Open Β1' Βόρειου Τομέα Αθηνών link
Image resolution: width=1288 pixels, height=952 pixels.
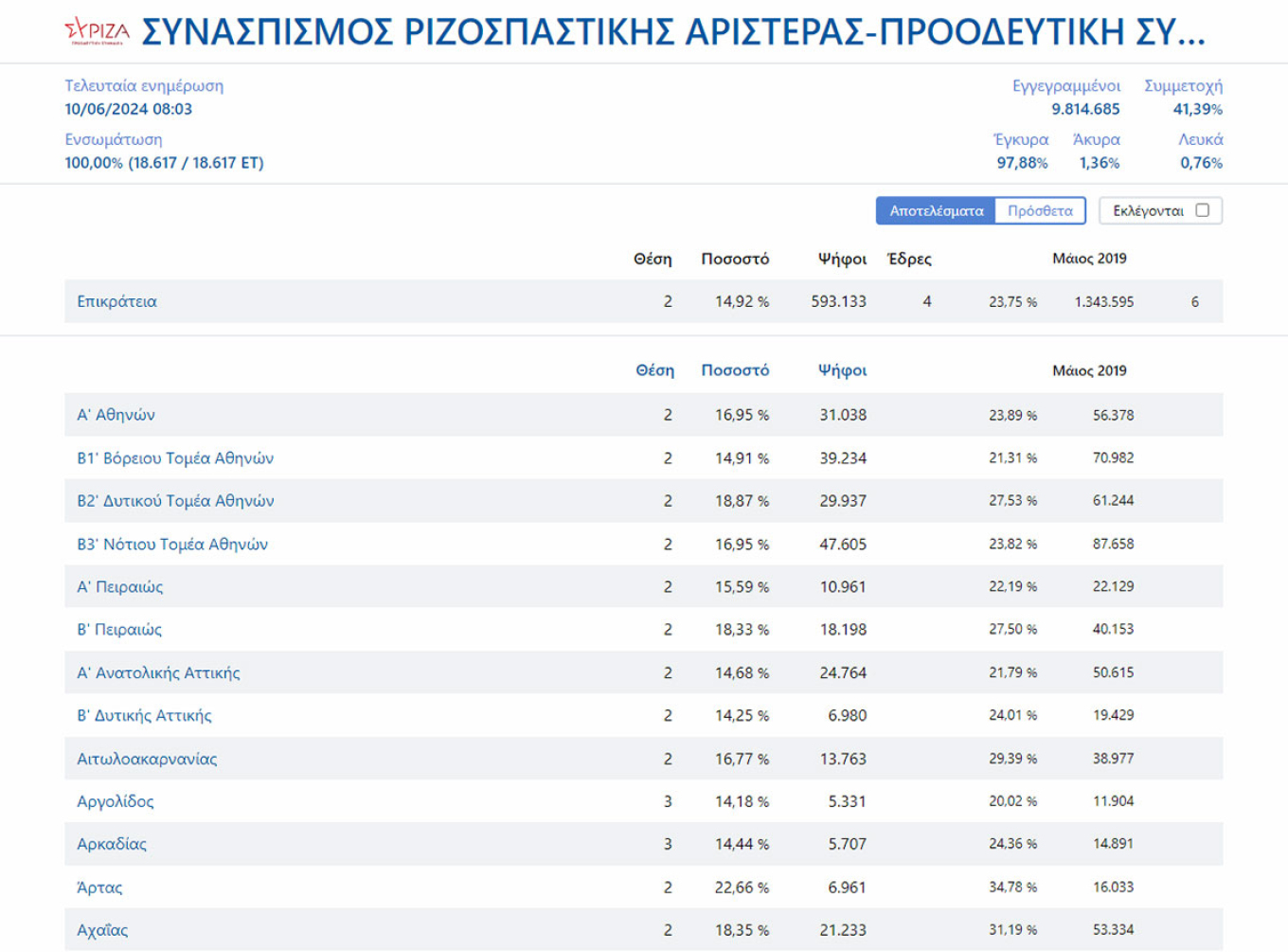tap(175, 458)
